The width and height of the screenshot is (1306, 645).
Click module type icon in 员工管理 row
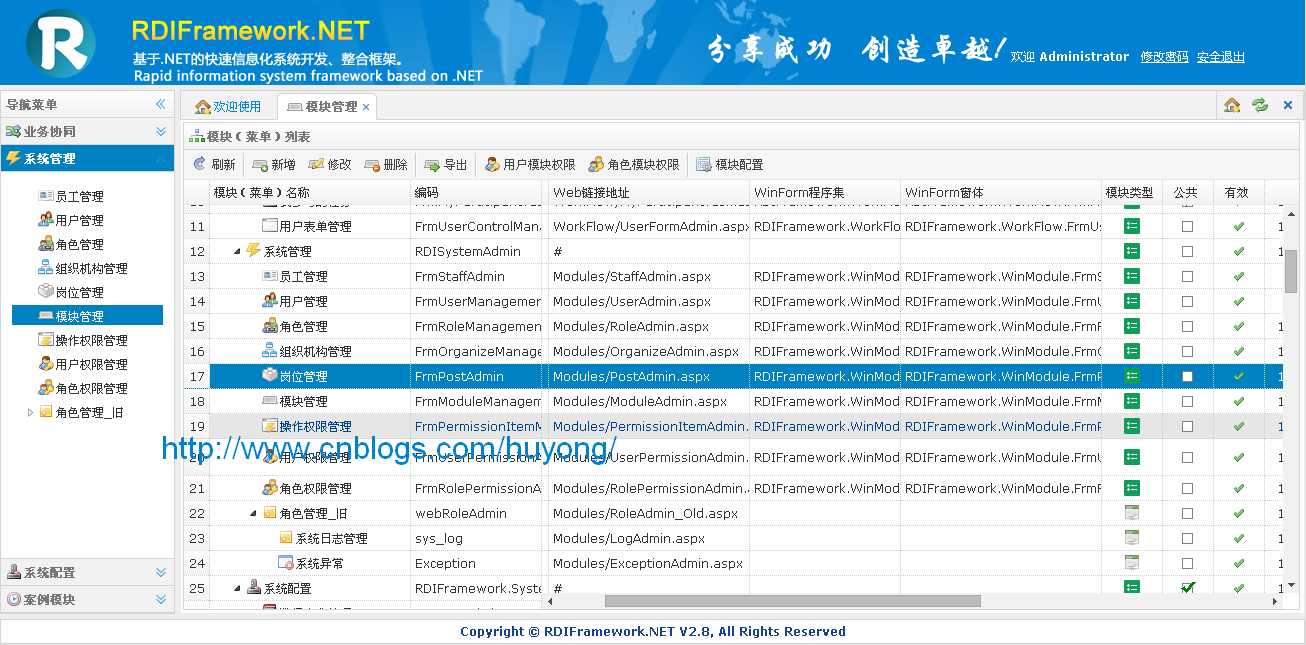[x=1132, y=276]
